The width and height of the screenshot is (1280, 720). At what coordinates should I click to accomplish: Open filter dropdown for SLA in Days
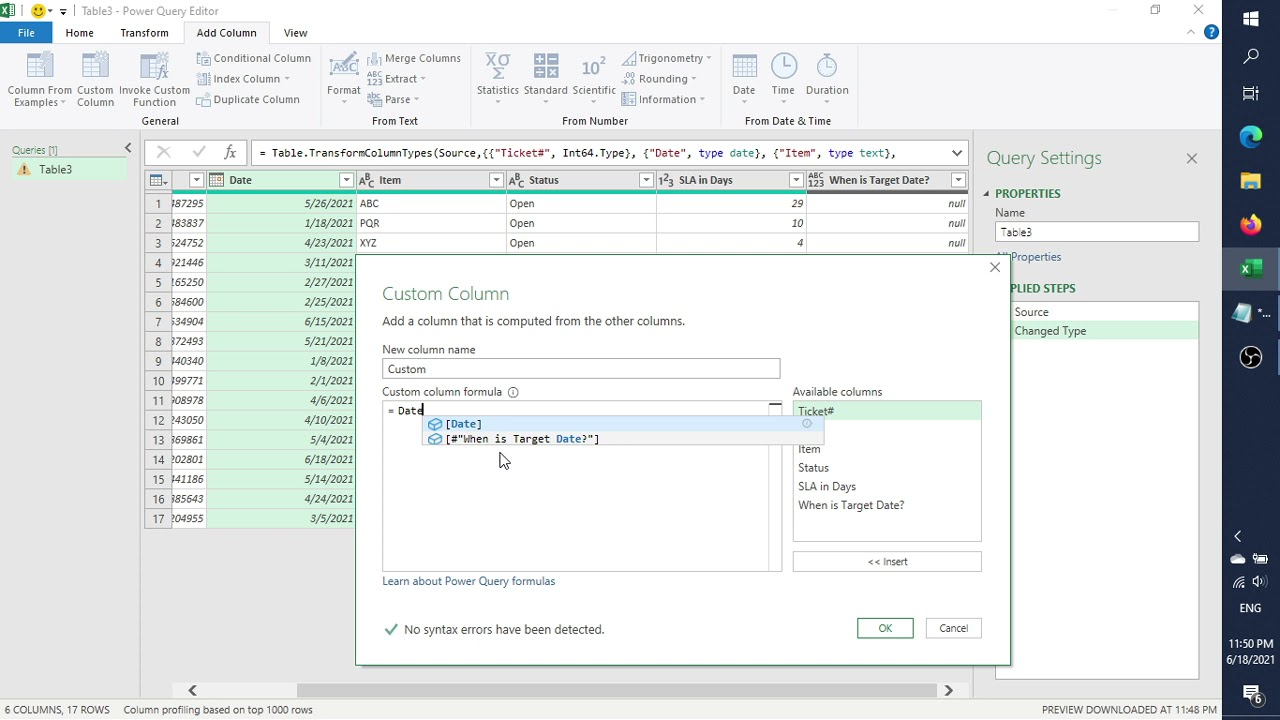tap(796, 180)
